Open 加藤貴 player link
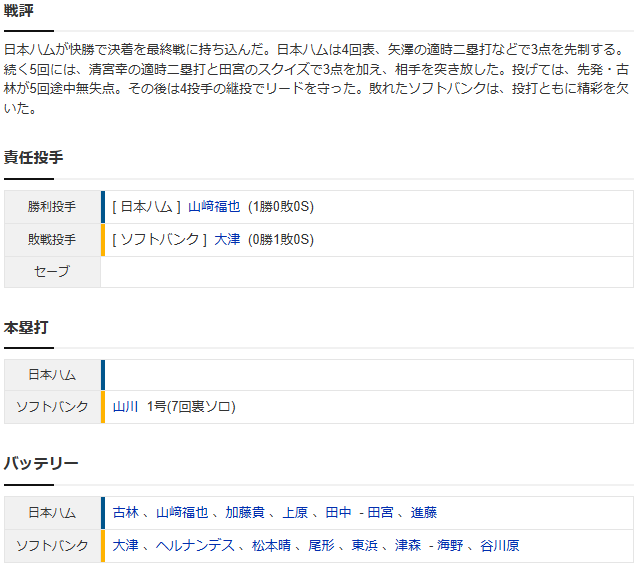This screenshot has width=636, height=566. pyautogui.click(x=245, y=512)
